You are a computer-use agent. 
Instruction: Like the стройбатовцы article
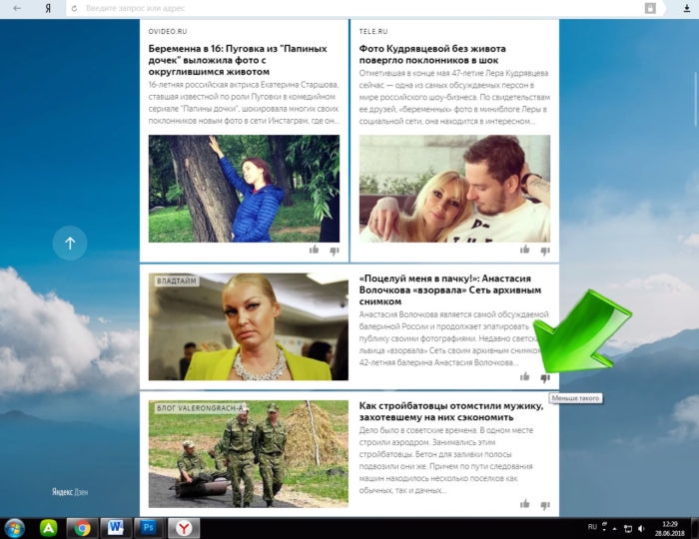[x=525, y=504]
